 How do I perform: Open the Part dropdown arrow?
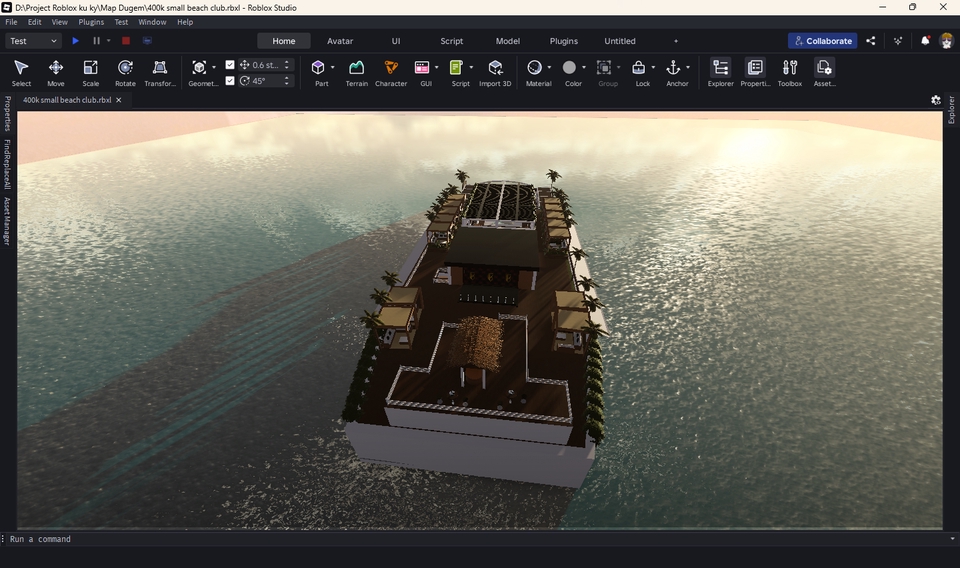333,68
